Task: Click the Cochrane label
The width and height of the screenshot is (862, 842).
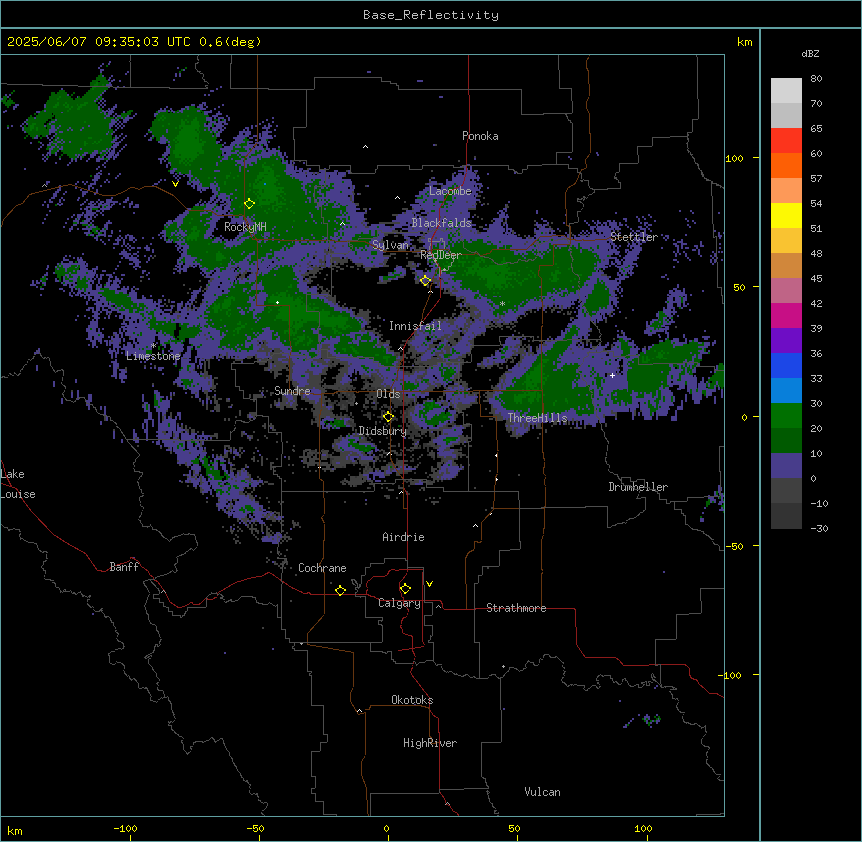Action: point(322,568)
